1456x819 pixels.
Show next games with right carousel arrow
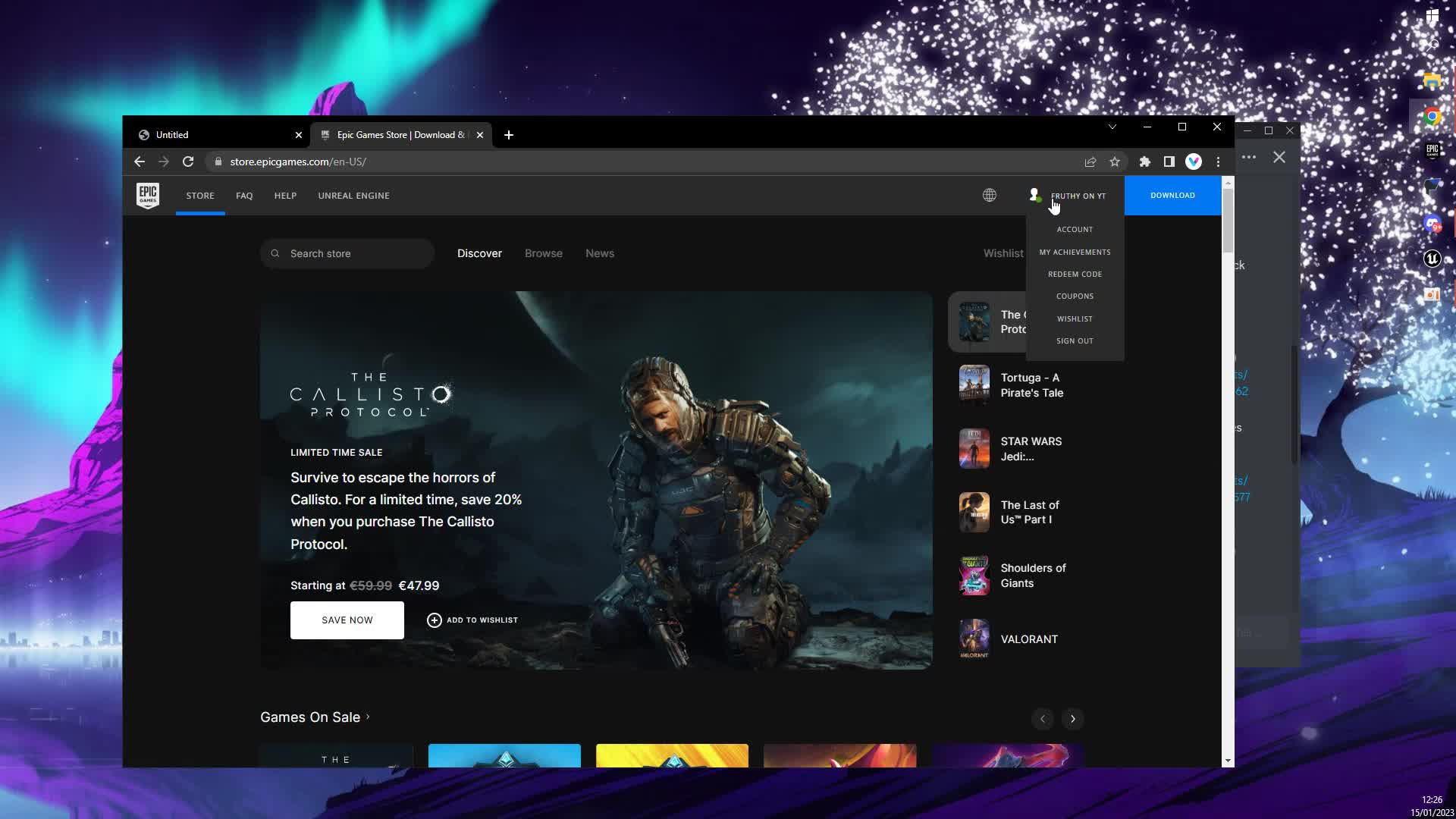tap(1072, 719)
